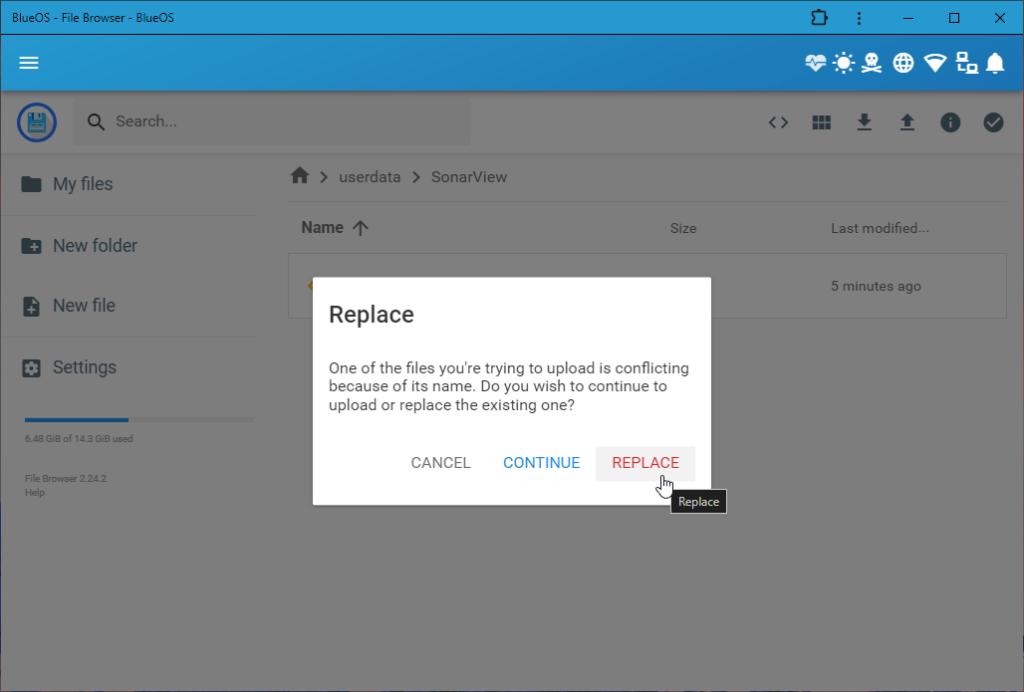The height and width of the screenshot is (692, 1024).
Task: Toggle select-all with the checkmark icon
Action: click(993, 122)
